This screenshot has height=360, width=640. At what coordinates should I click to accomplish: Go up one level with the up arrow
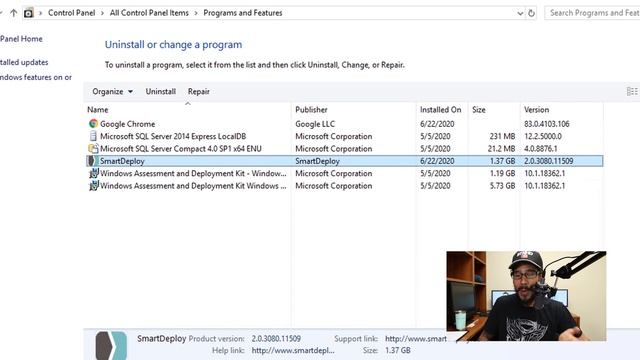13,13
